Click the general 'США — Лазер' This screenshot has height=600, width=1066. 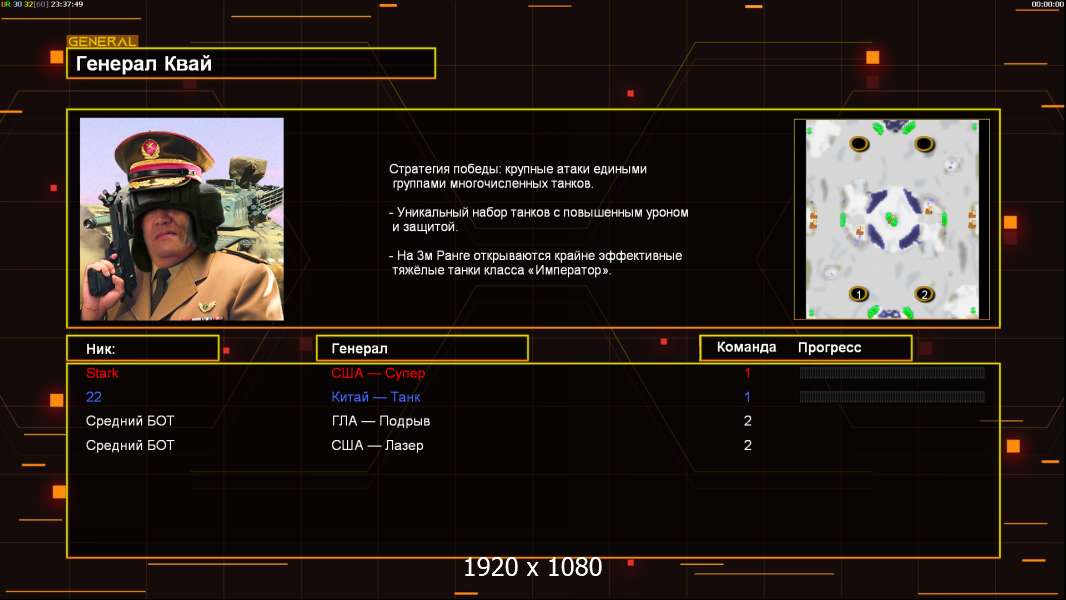tap(377, 446)
